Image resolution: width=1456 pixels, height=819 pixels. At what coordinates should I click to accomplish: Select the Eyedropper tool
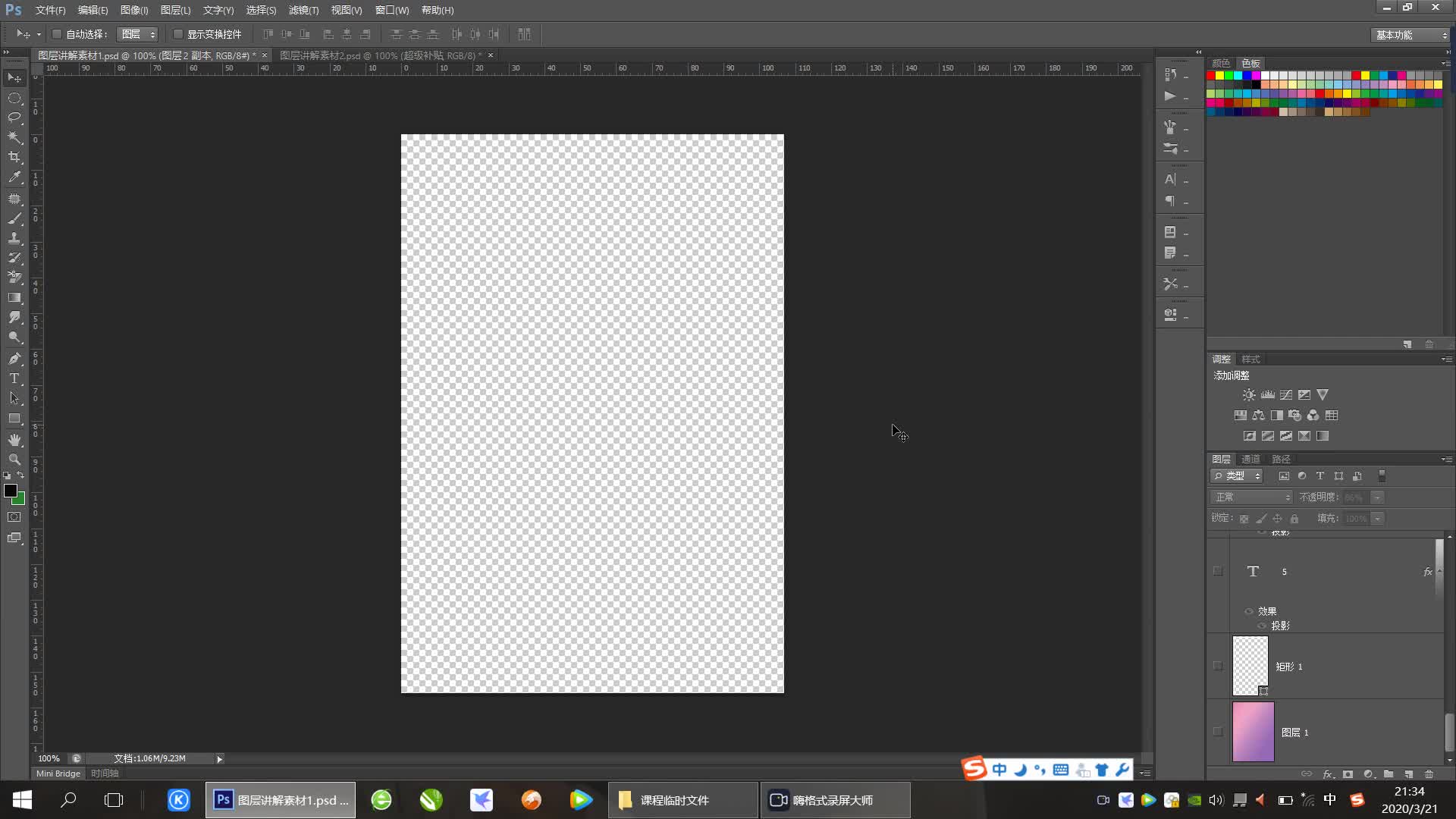pos(14,177)
